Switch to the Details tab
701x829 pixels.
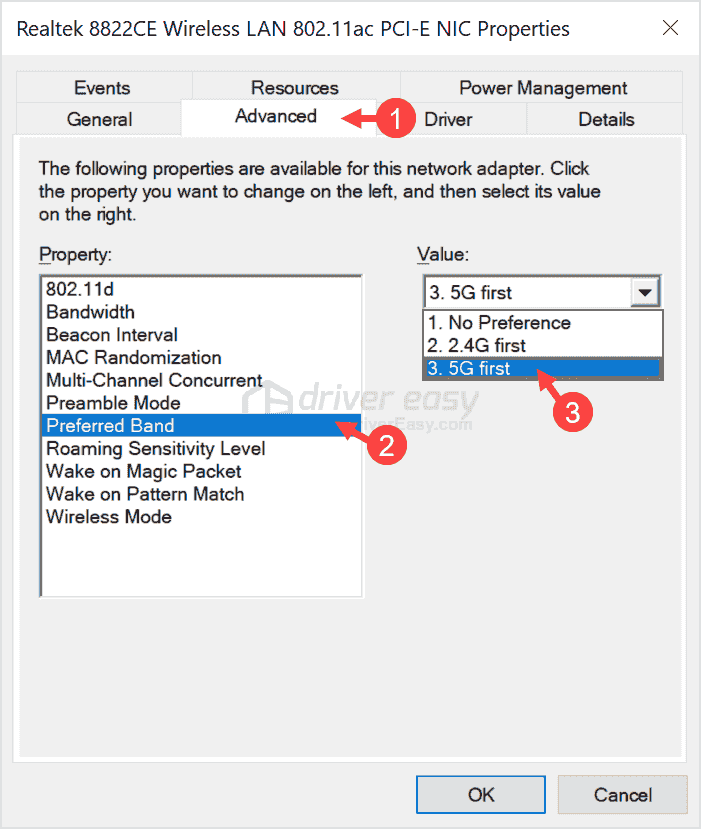pyautogui.click(x=605, y=119)
